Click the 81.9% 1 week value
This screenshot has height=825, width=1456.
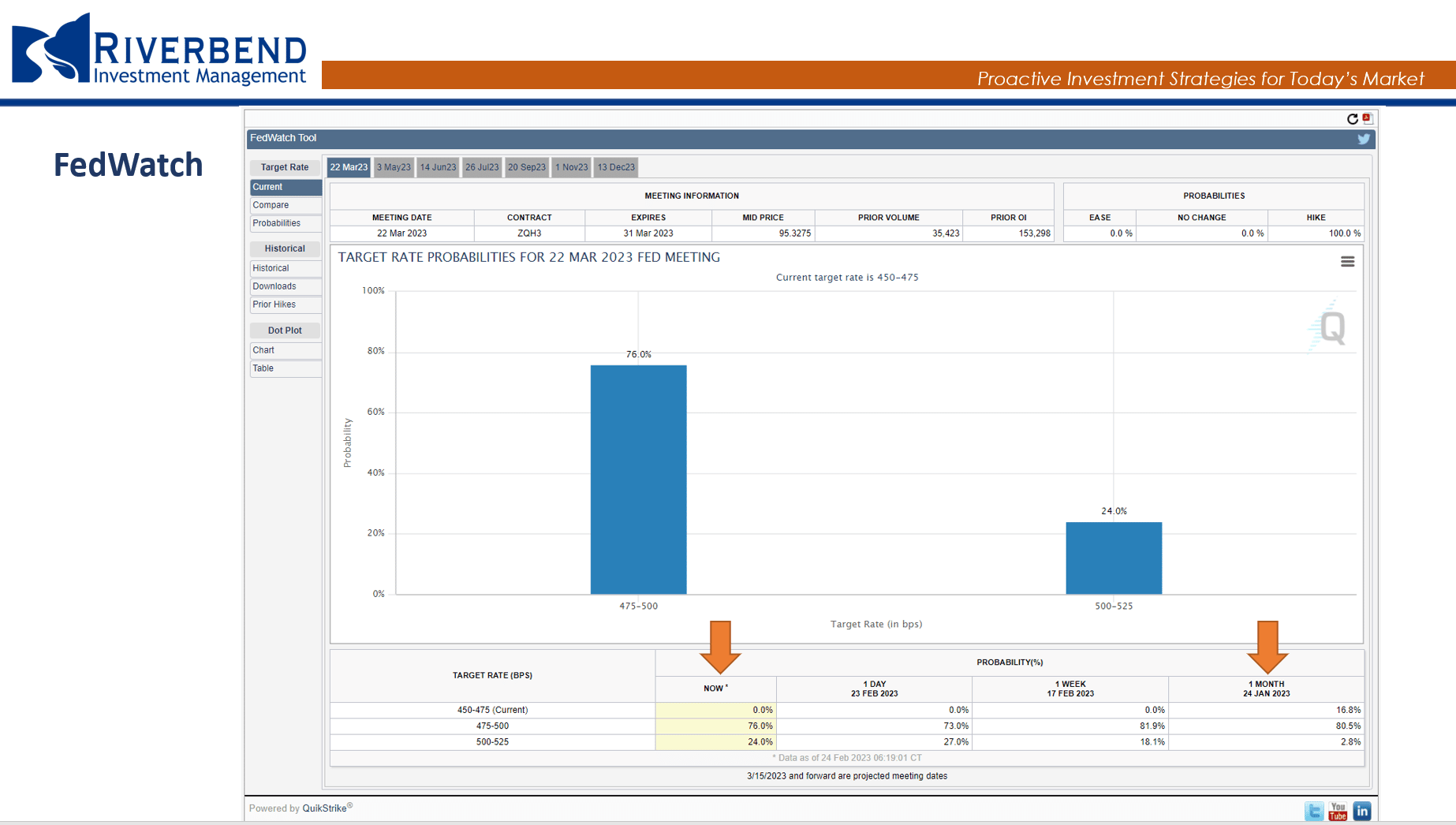pos(1152,726)
